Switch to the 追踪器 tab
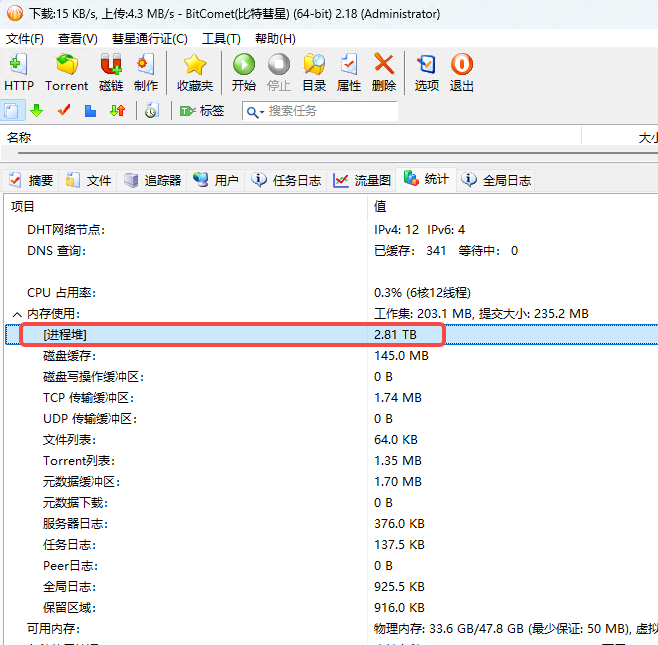This screenshot has width=658, height=645. click(x=153, y=181)
